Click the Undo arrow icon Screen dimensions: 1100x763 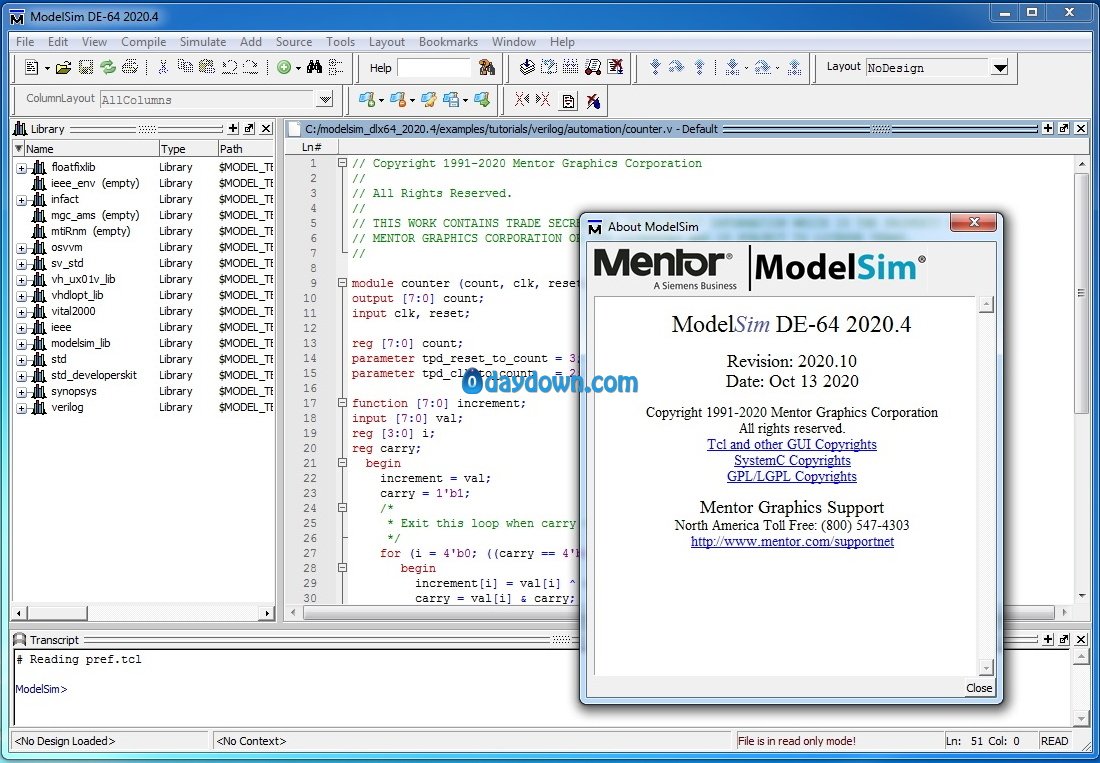tap(229, 67)
